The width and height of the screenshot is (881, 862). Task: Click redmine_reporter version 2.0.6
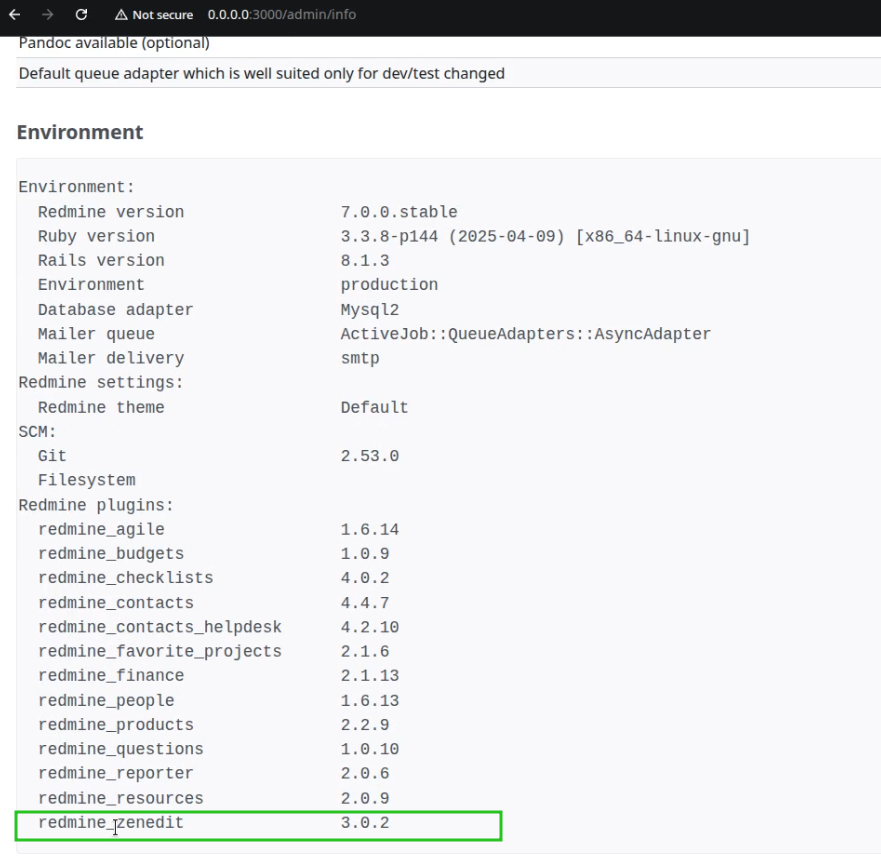[365, 774]
